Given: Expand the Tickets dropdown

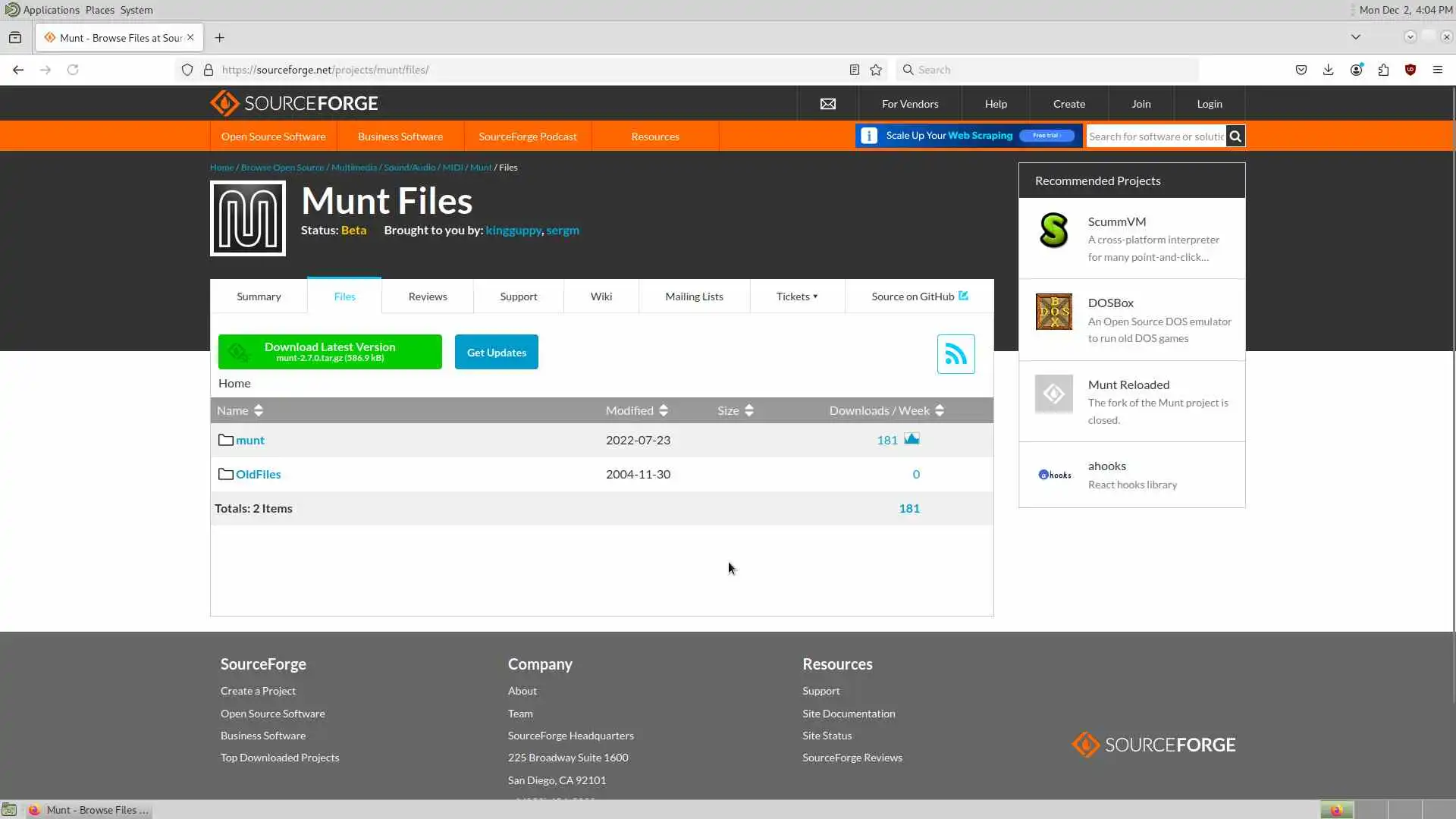Looking at the screenshot, I should 796,297.
